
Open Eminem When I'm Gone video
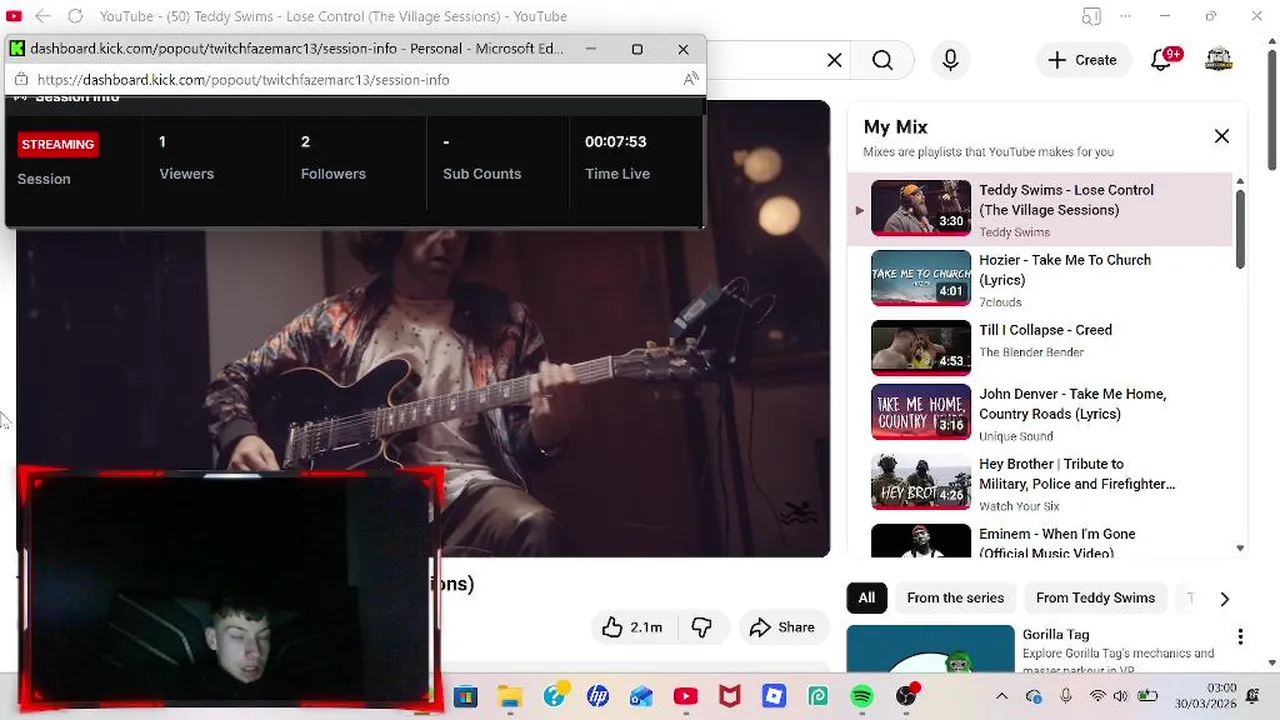[1057, 543]
